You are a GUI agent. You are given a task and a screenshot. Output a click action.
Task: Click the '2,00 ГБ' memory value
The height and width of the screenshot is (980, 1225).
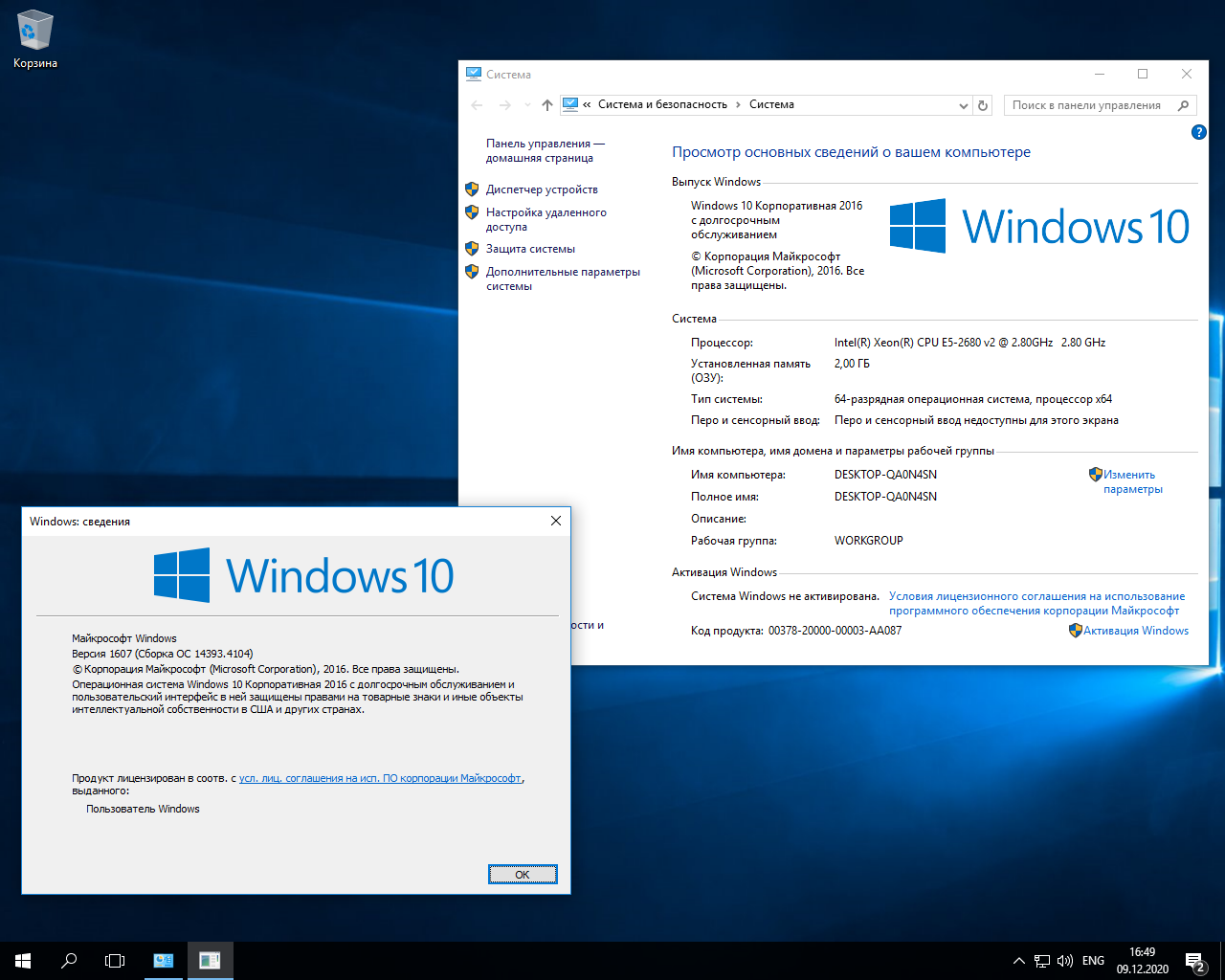click(852, 364)
